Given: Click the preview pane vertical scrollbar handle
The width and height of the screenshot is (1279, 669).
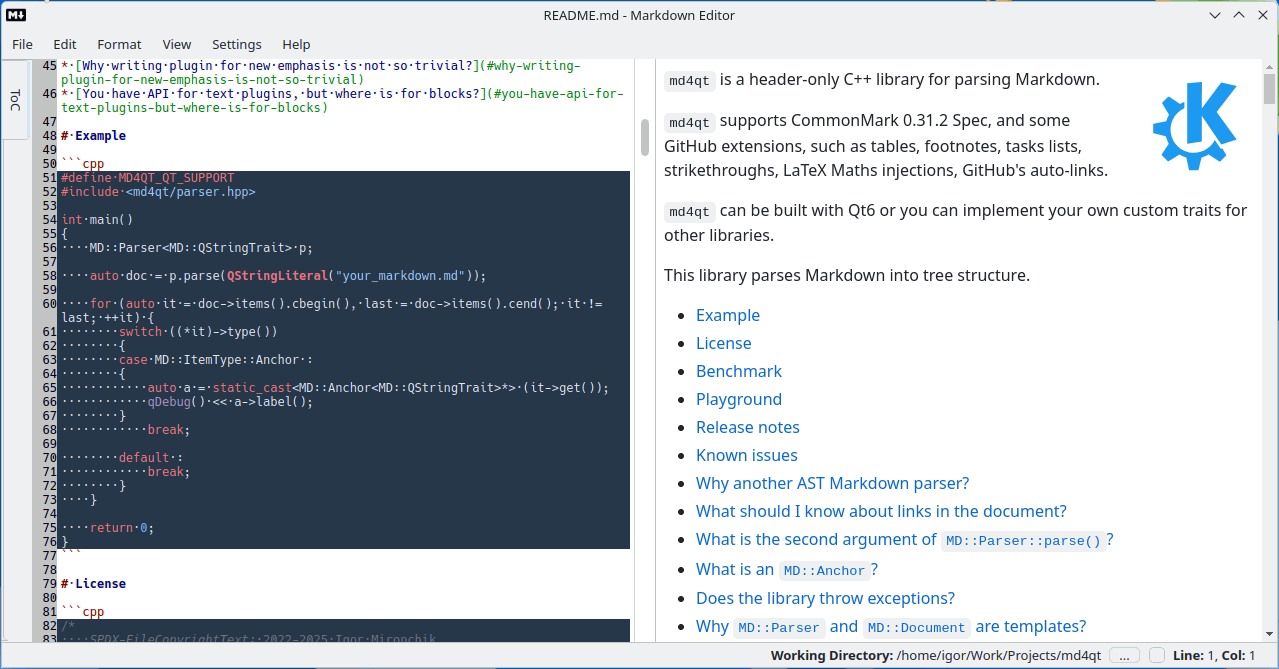Looking at the screenshot, I should (x=1269, y=90).
